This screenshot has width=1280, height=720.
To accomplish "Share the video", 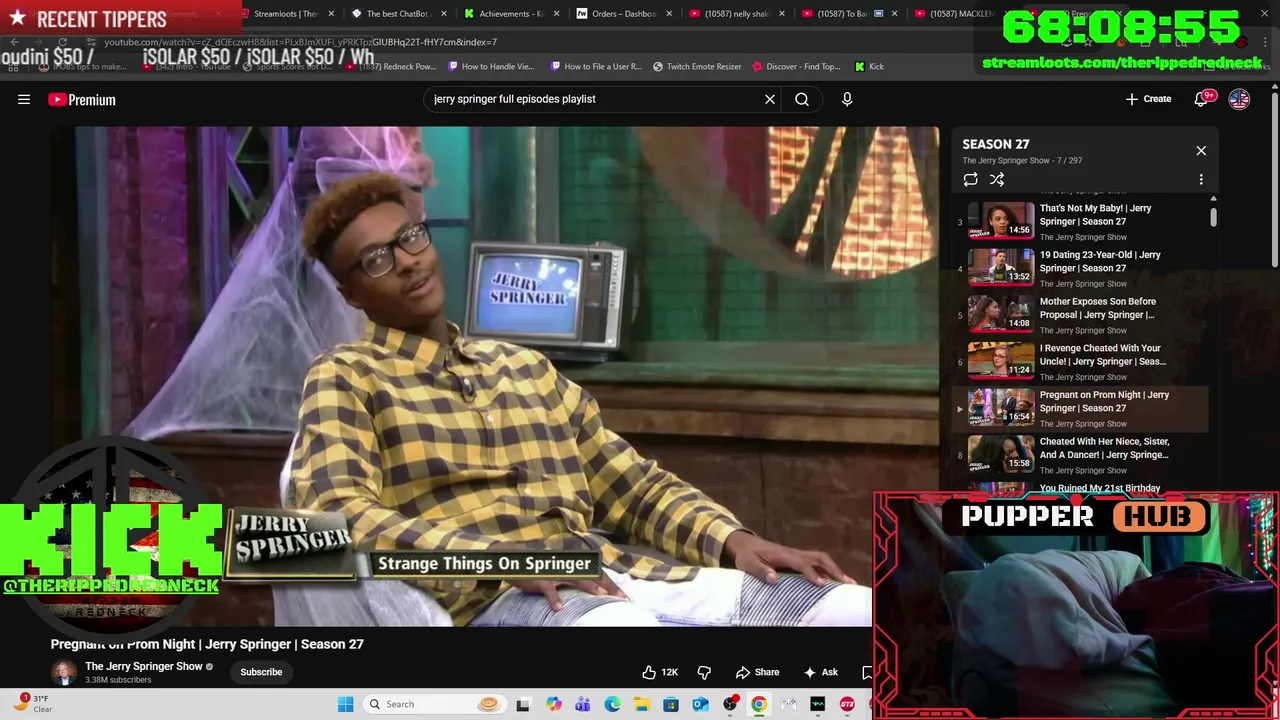I will [757, 672].
